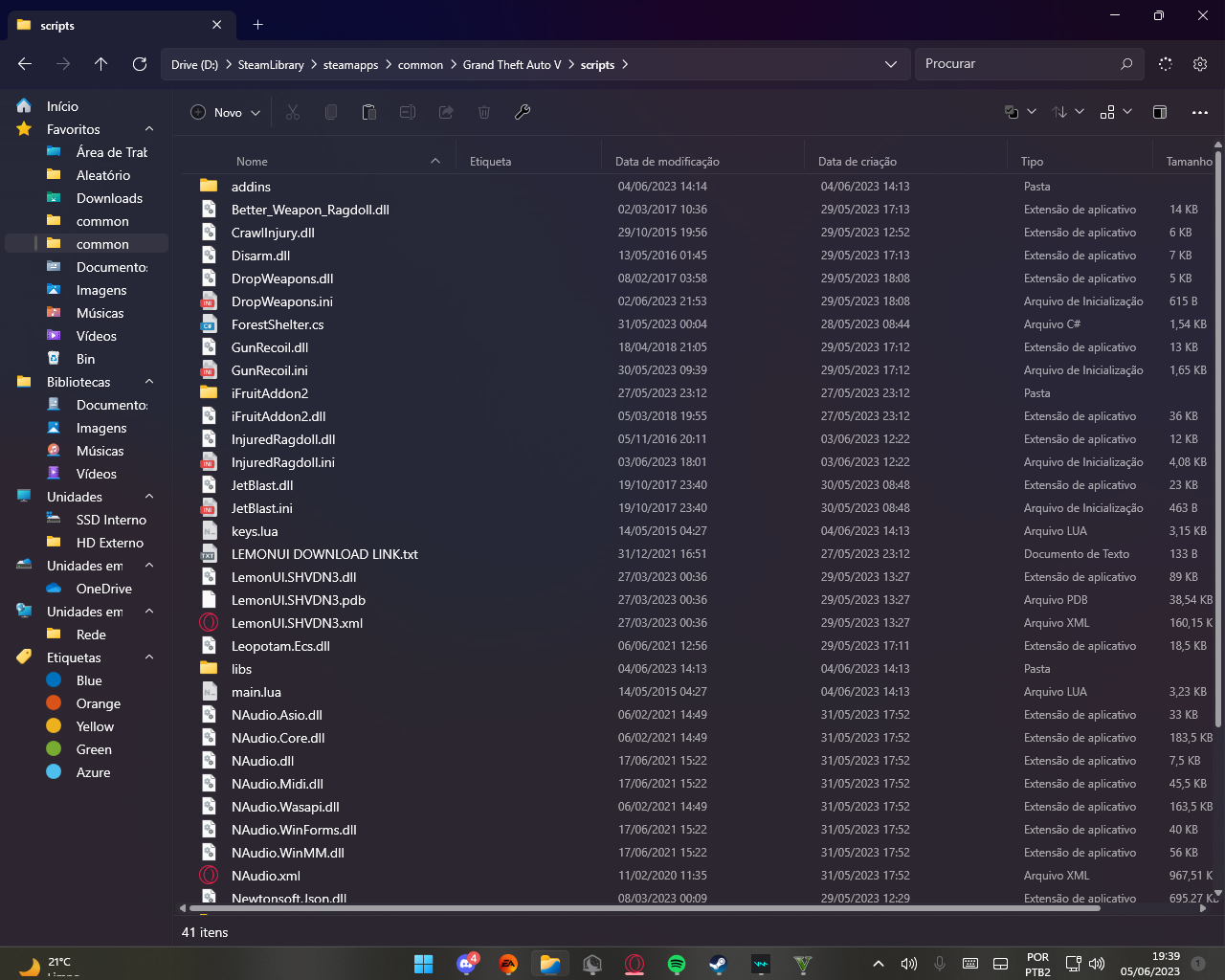Close the scripts tab
This screenshot has width=1225, height=980.
click(x=217, y=25)
